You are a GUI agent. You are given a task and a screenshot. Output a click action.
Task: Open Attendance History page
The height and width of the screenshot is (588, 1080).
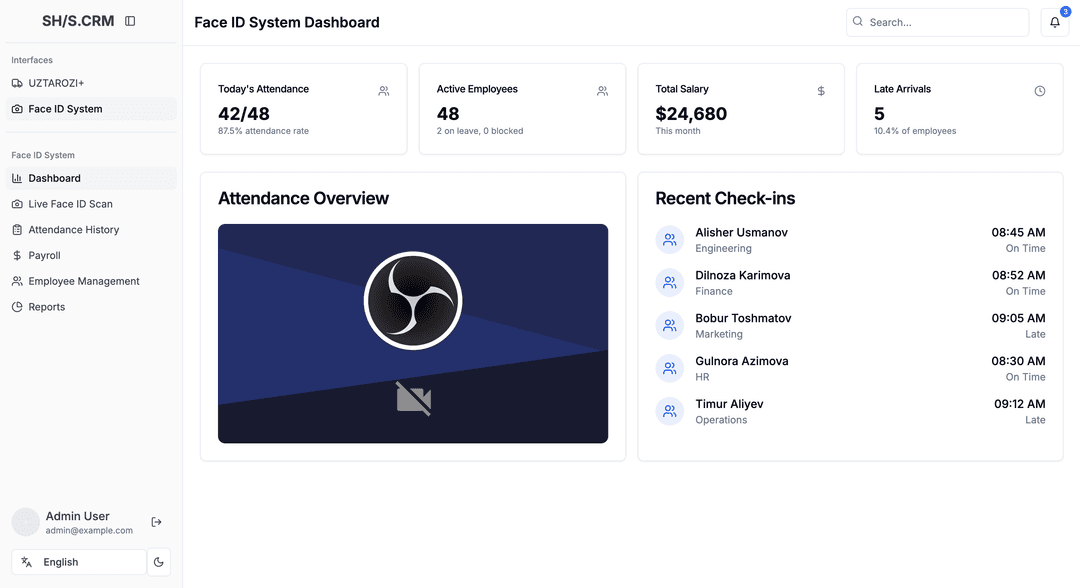[73, 230]
